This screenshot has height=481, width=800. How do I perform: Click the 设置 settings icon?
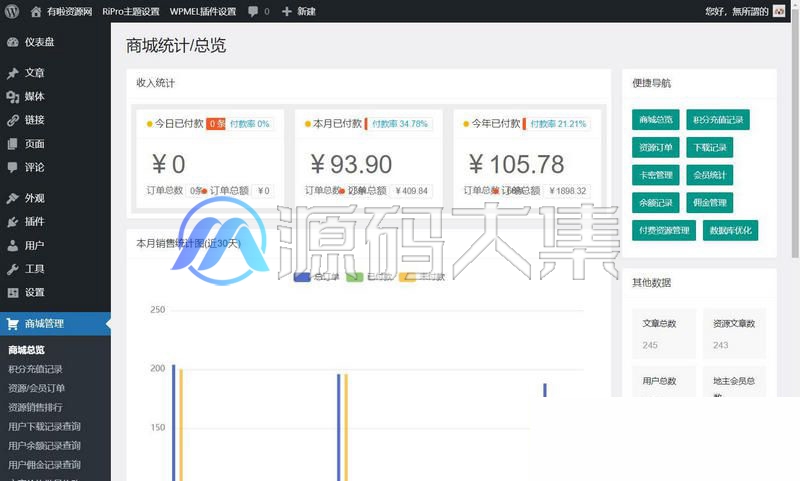(13, 293)
